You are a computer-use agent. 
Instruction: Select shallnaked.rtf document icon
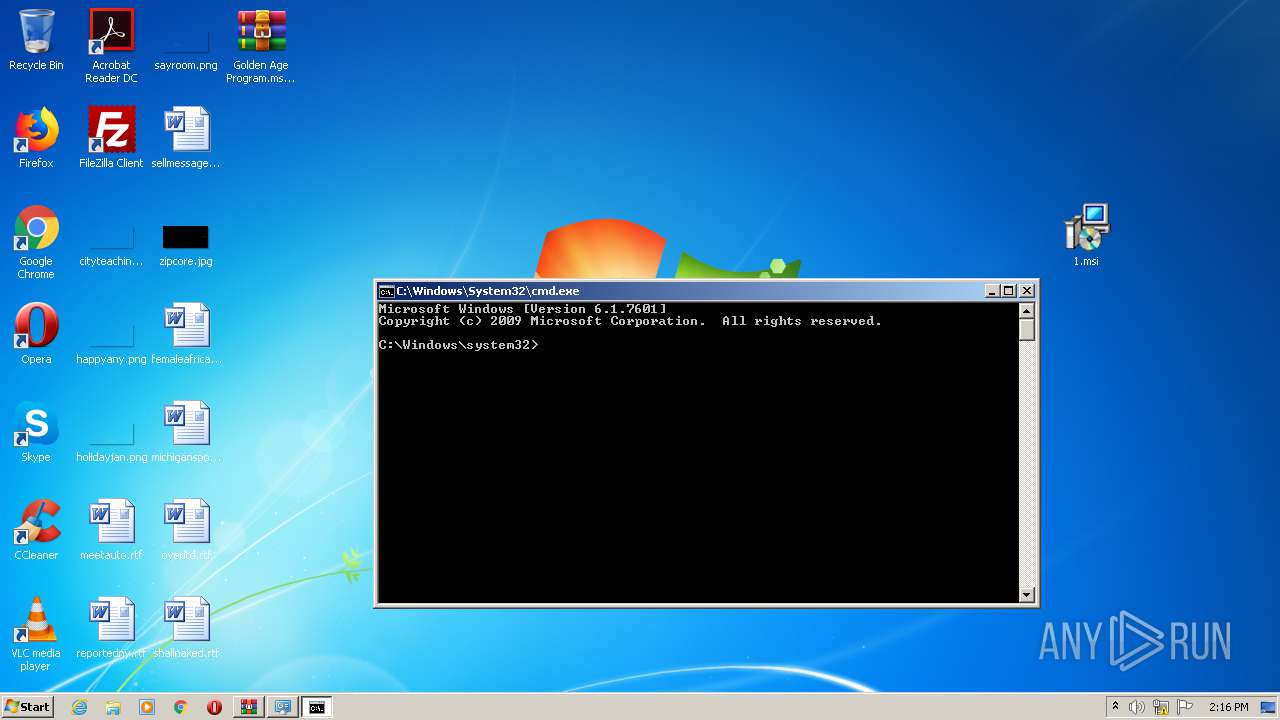pos(186,628)
